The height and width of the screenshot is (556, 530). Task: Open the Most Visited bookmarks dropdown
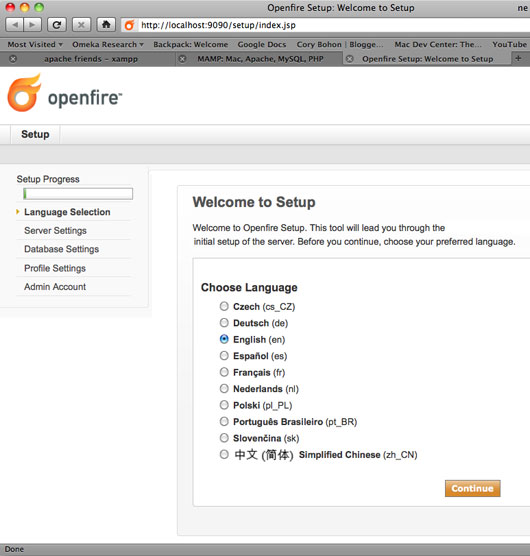coord(35,44)
